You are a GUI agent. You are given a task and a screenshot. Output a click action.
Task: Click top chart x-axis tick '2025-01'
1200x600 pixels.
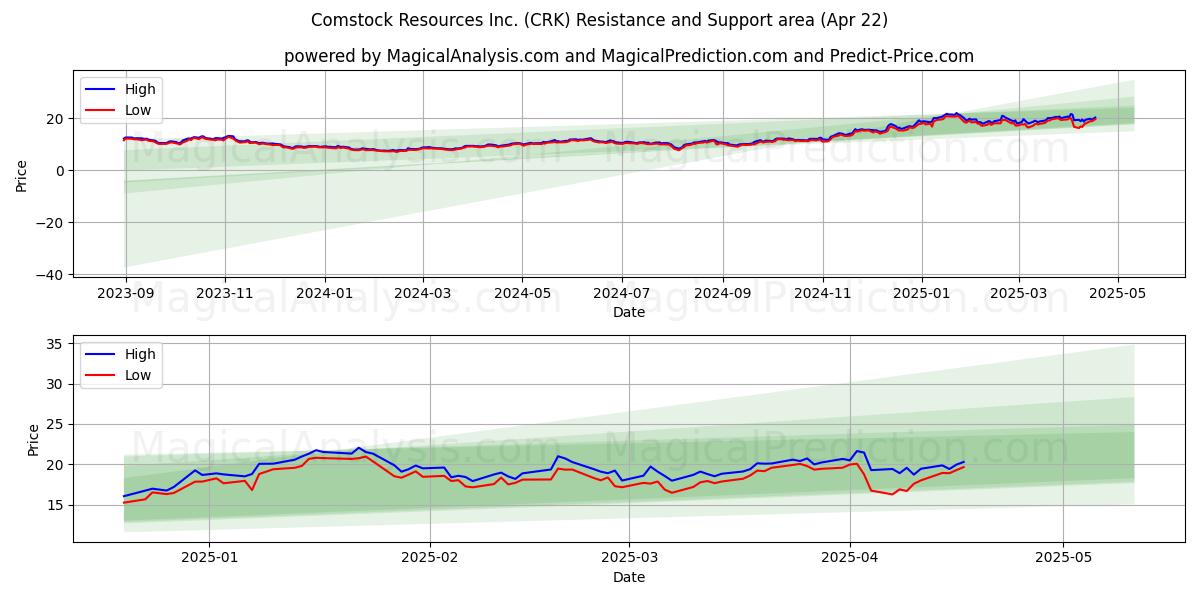point(922,295)
